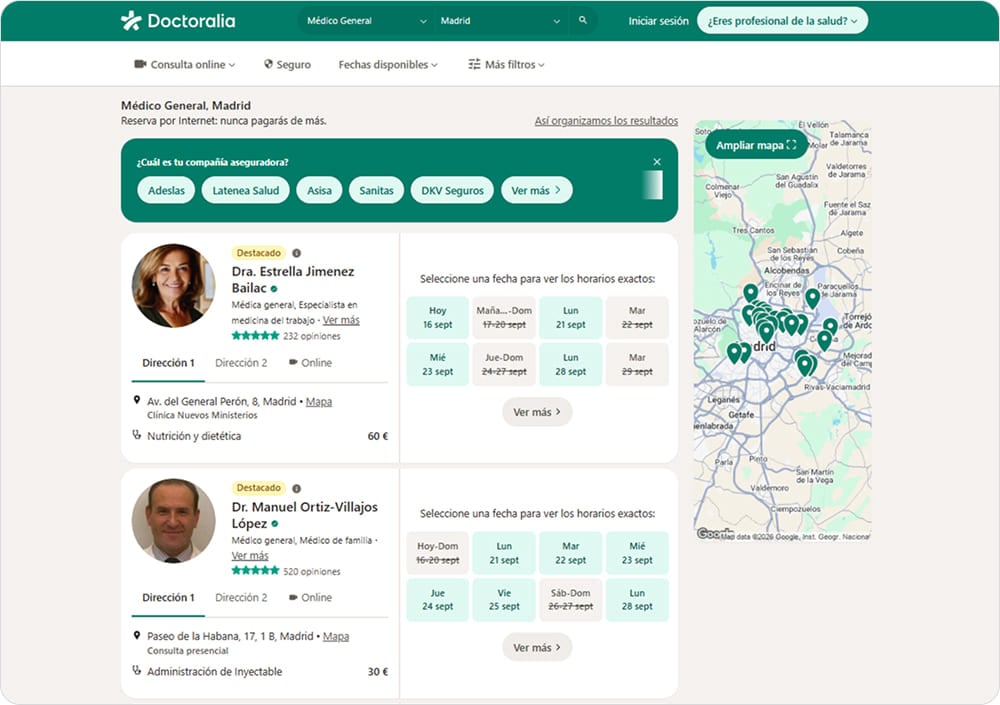Choose Lun 21 sept for Dra. Estrella
The height and width of the screenshot is (705, 1000).
tap(570, 318)
